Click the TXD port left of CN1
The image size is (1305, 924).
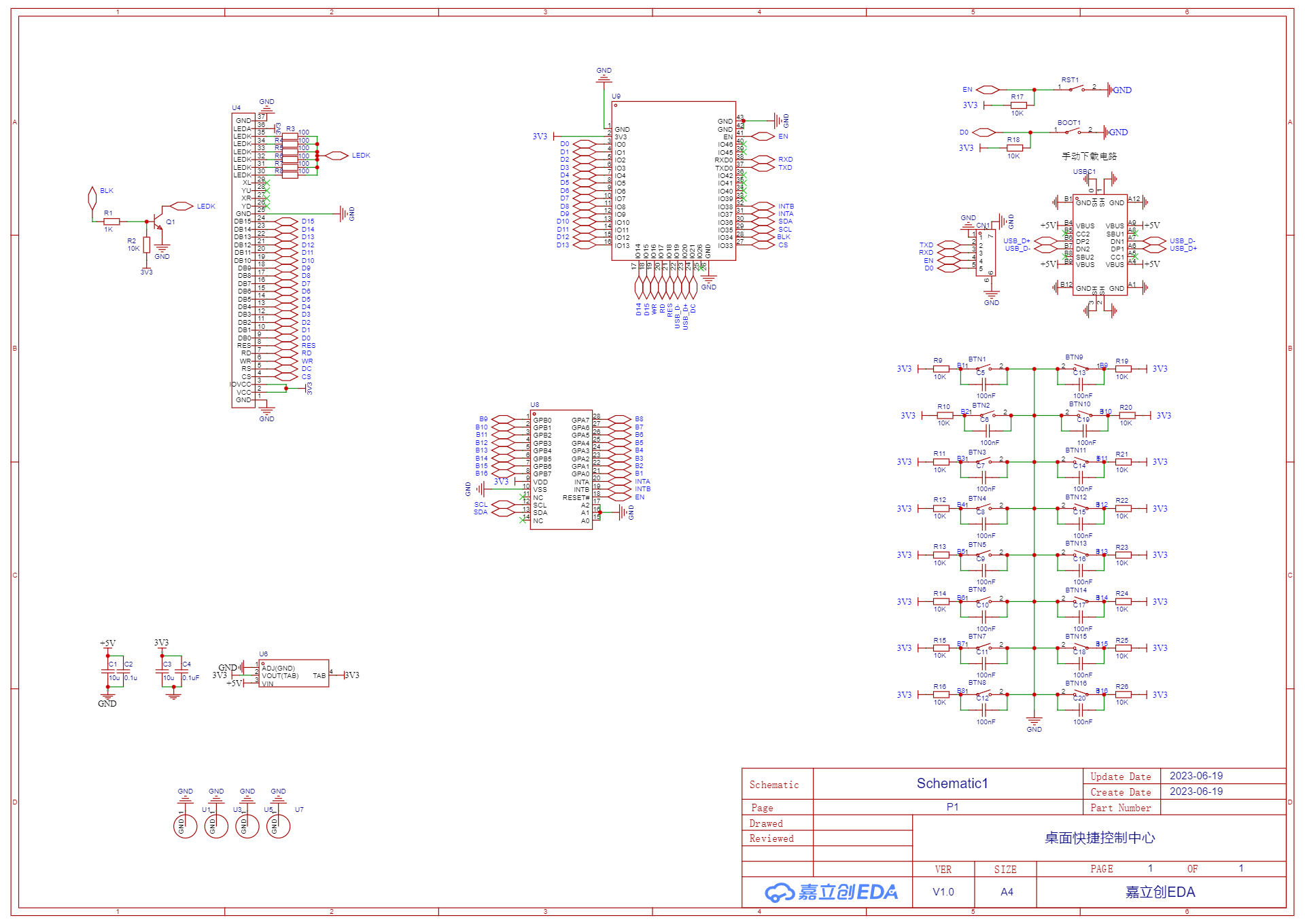click(x=949, y=245)
